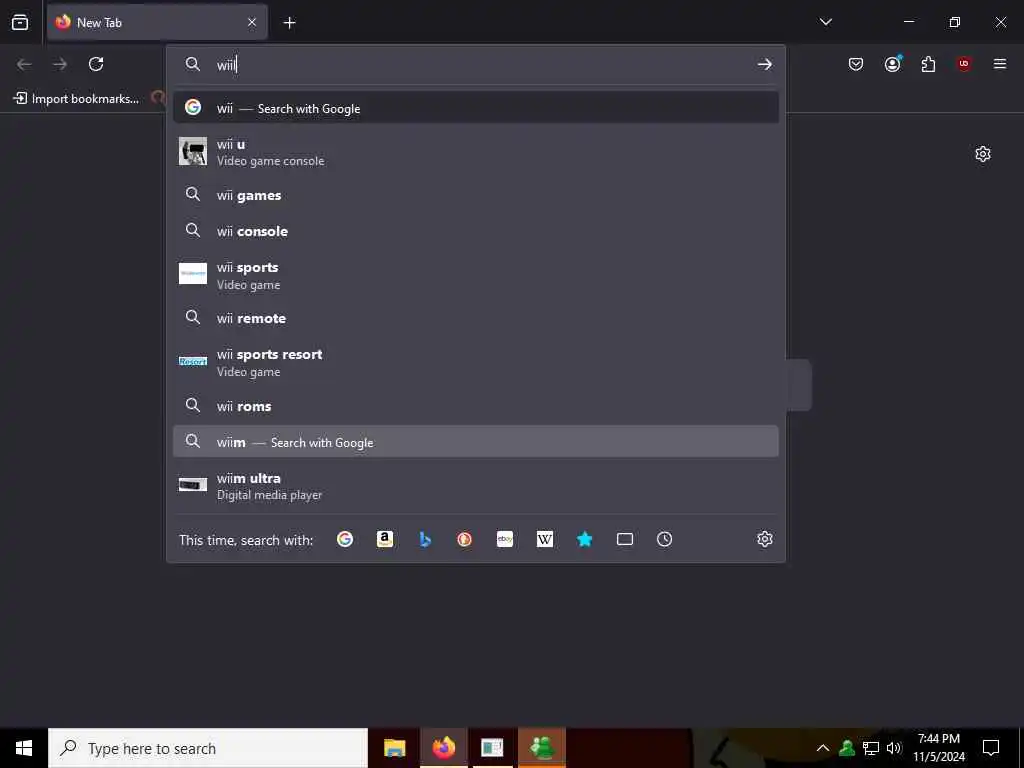
Task: Open the Firefox account icon
Action: tap(892, 64)
